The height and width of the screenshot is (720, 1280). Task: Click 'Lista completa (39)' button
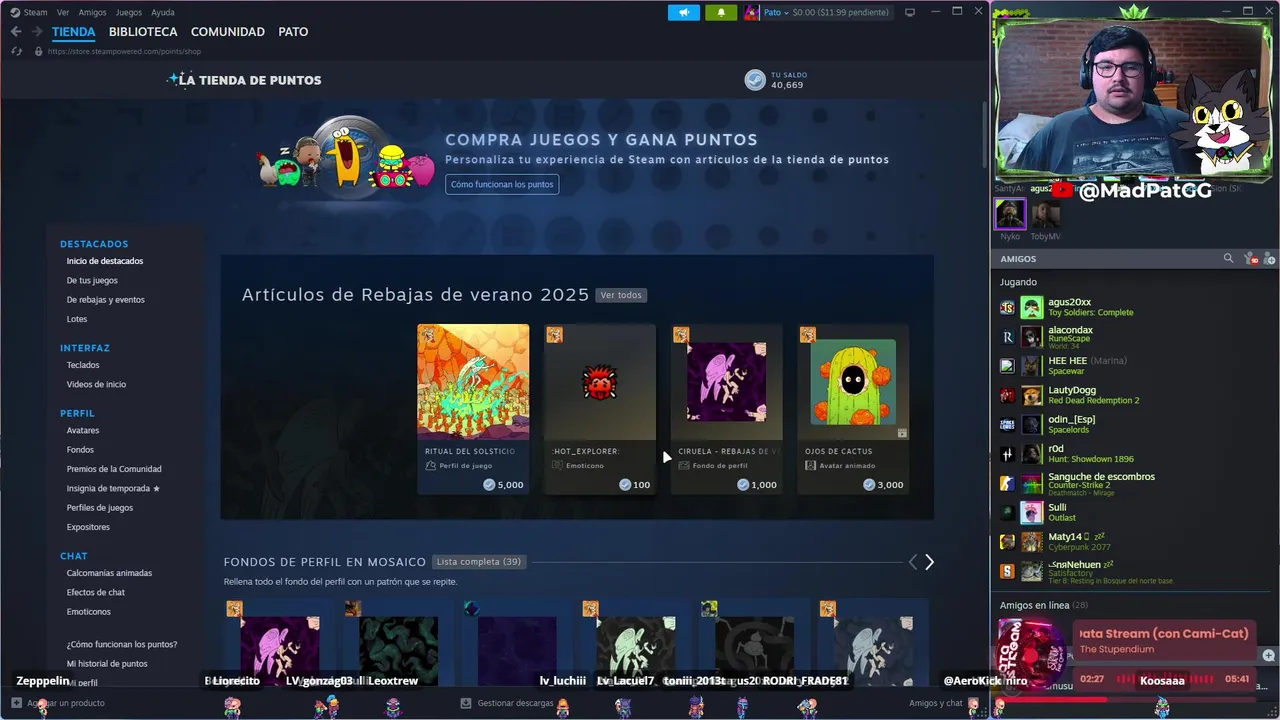[x=479, y=562]
